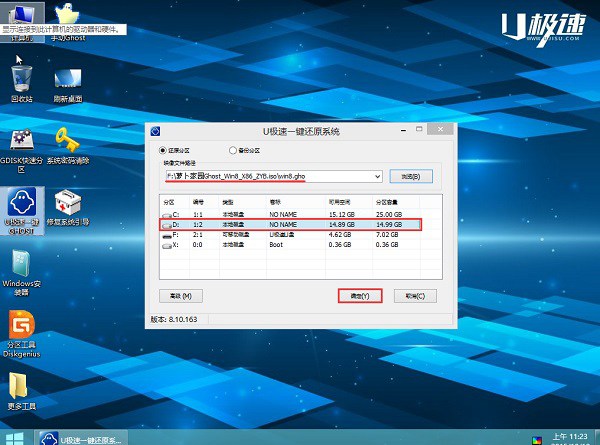Launch GDISK quick partition icon
This screenshot has width=600, height=445.
pyautogui.click(x=21, y=151)
